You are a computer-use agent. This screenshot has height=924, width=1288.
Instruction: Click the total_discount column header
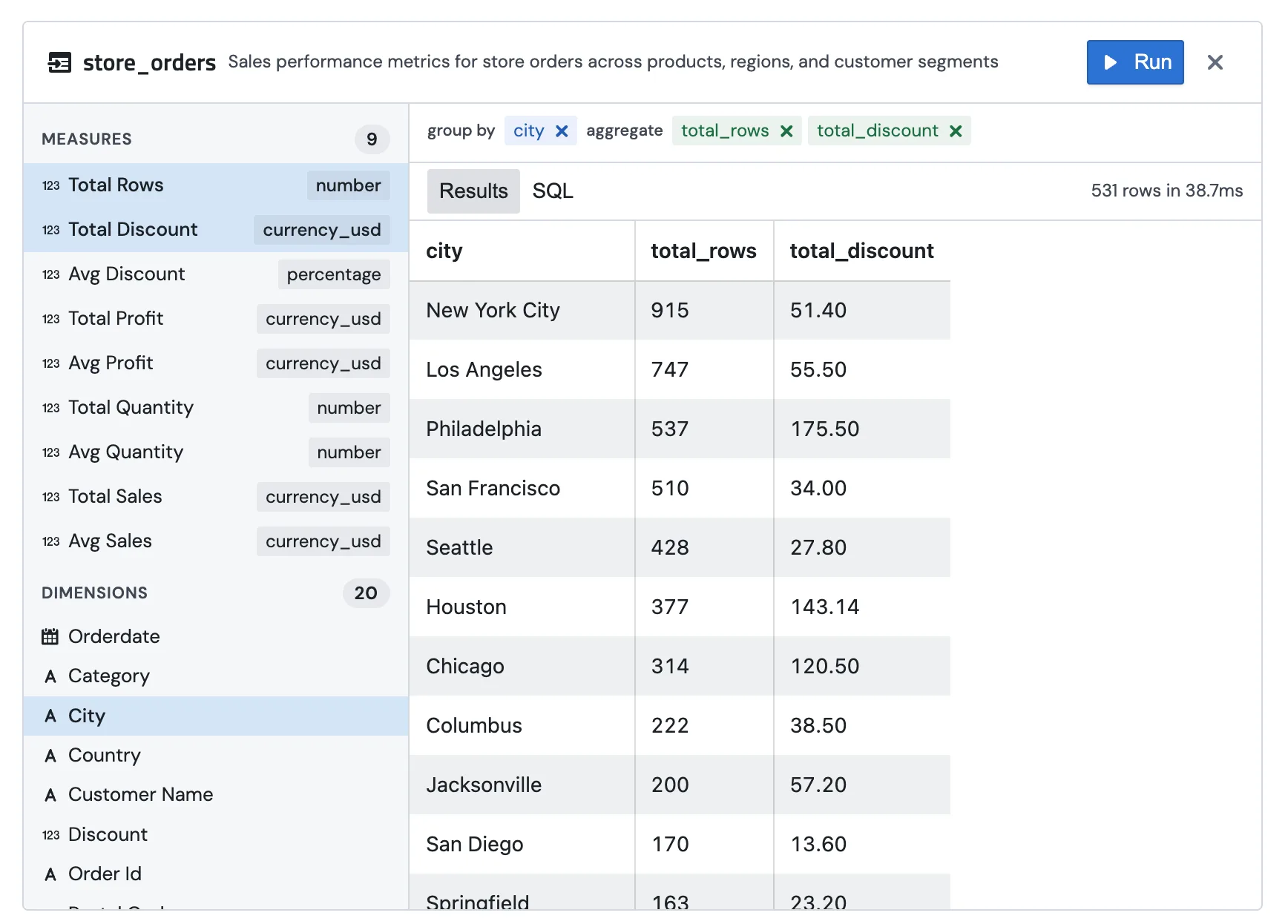pyautogui.click(x=862, y=251)
